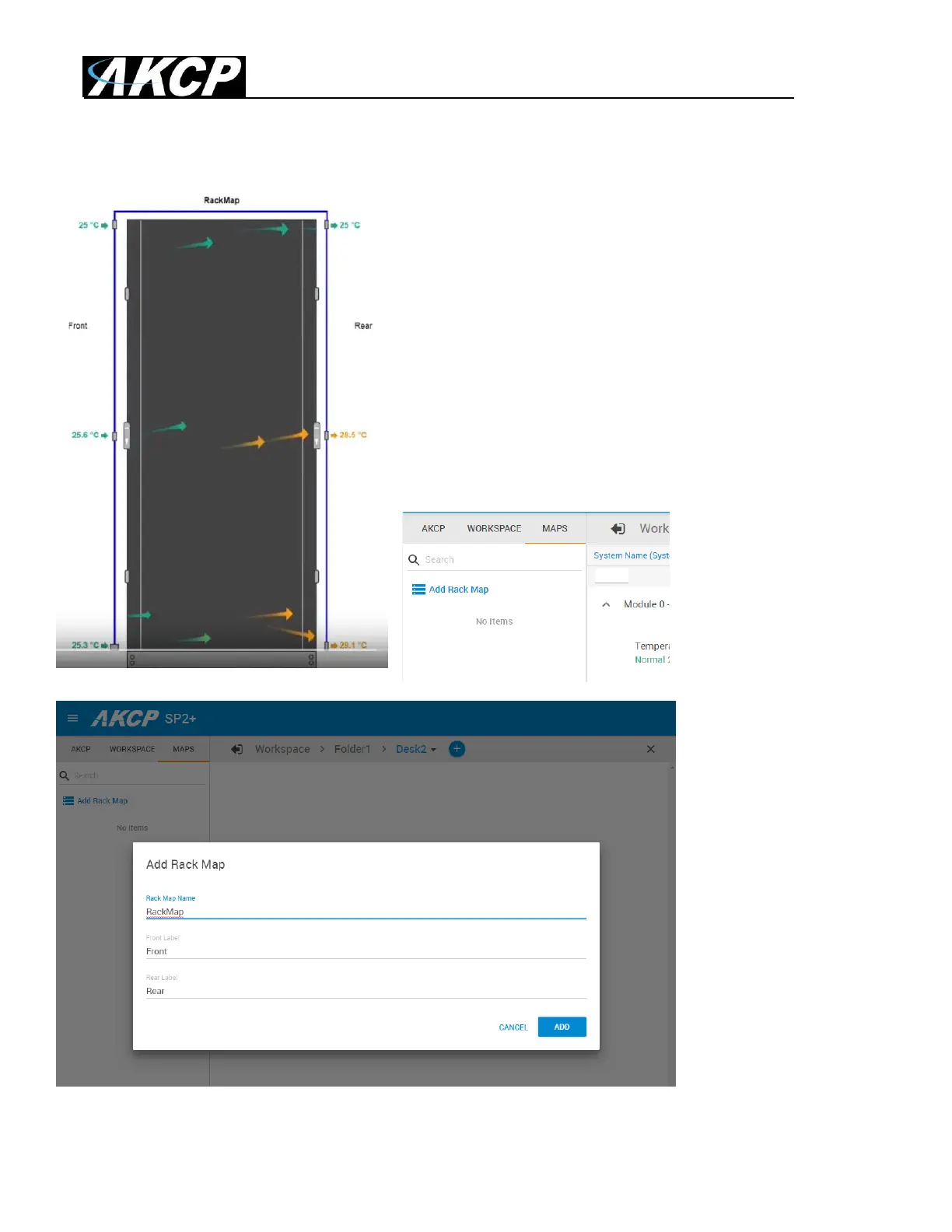Click the search magnifier in the SP2+ window sidebar
Screen dimensions: 952x1232
[65, 775]
